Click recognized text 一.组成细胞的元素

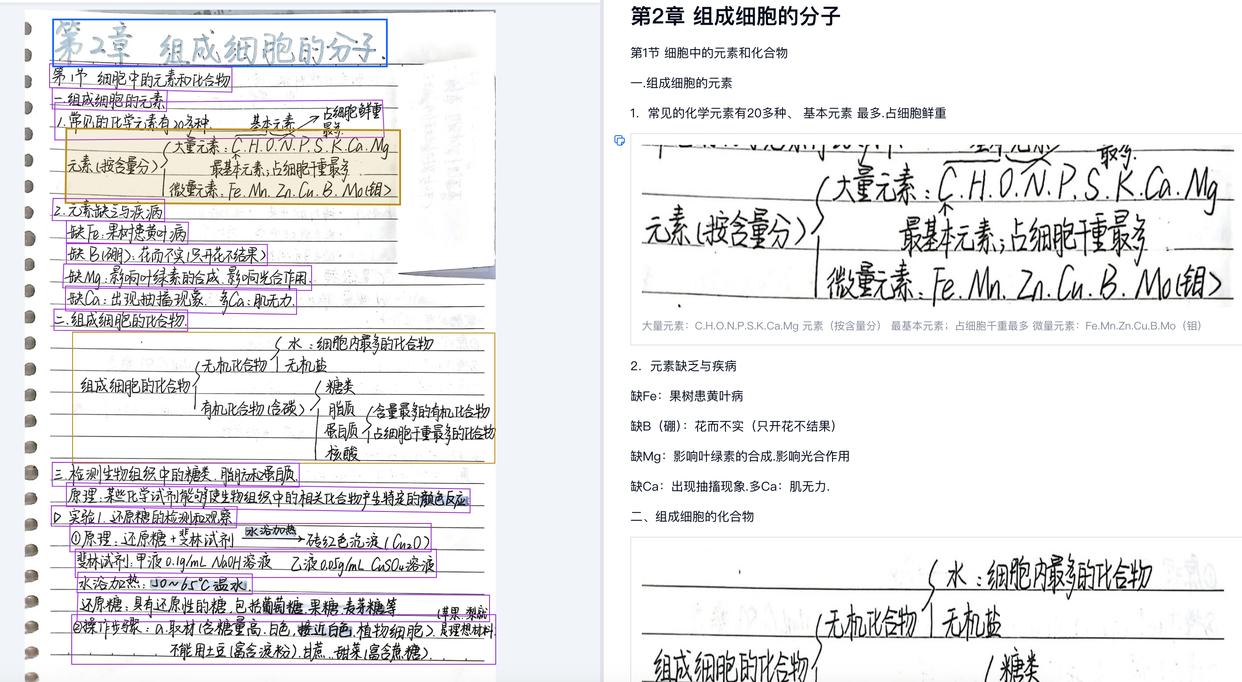tap(681, 83)
